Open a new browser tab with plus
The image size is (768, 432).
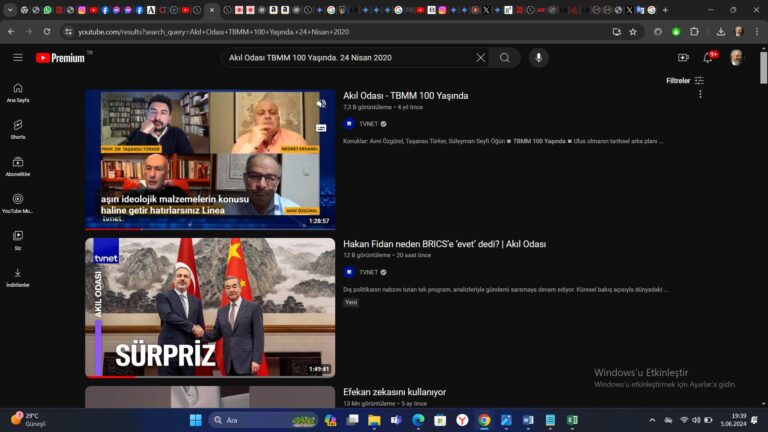point(665,10)
